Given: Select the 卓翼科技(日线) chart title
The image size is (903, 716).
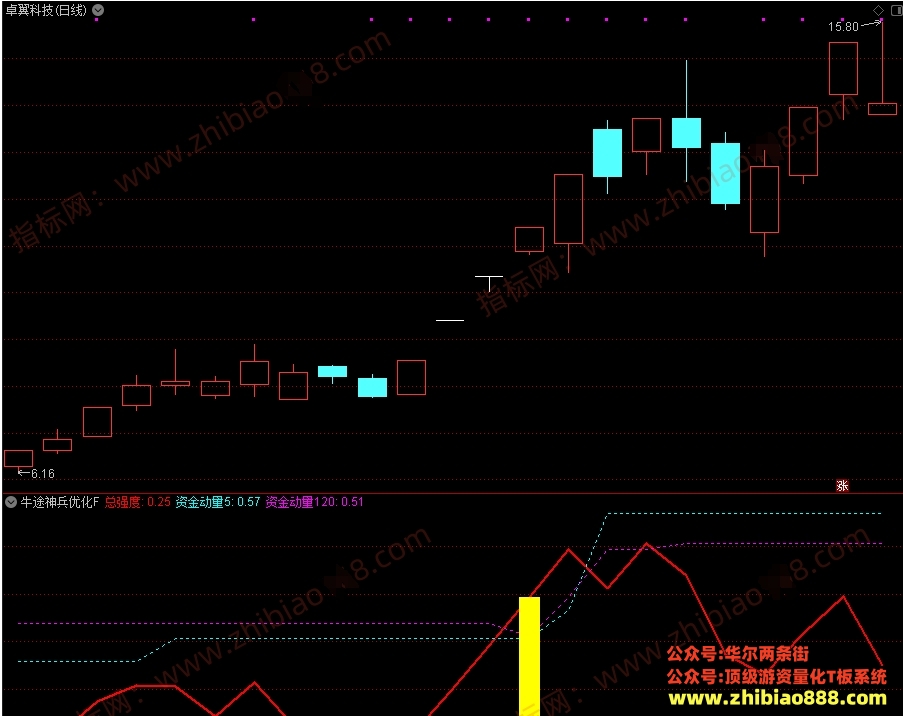Looking at the screenshot, I should [46, 10].
